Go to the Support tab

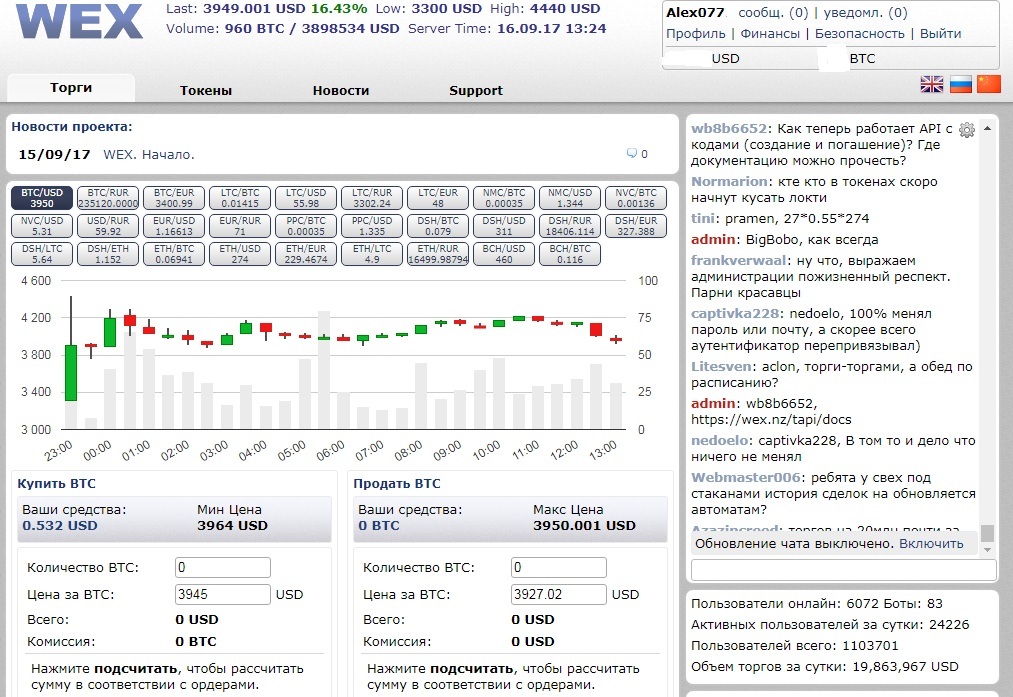476,90
